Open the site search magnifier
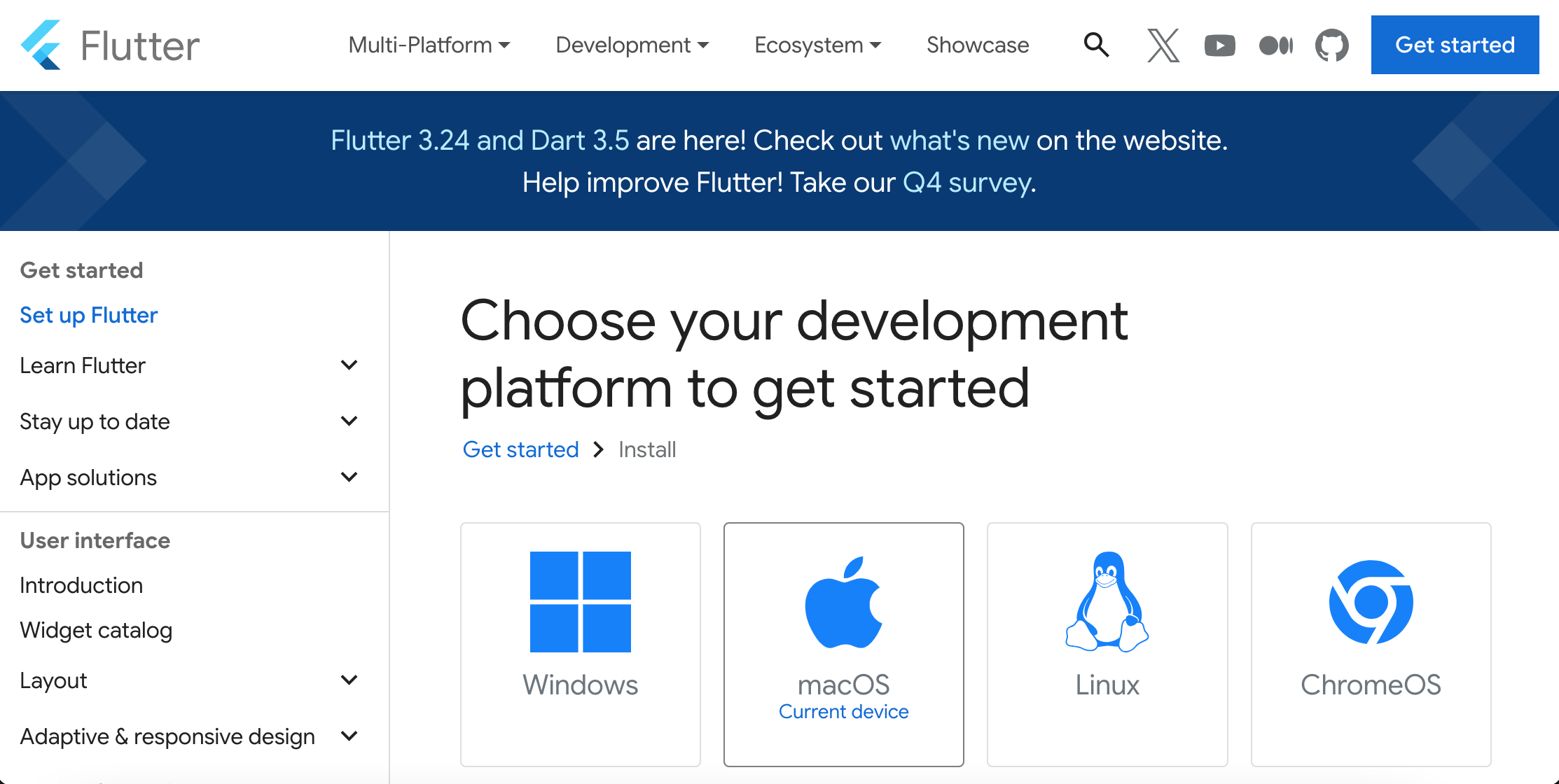 click(x=1096, y=45)
